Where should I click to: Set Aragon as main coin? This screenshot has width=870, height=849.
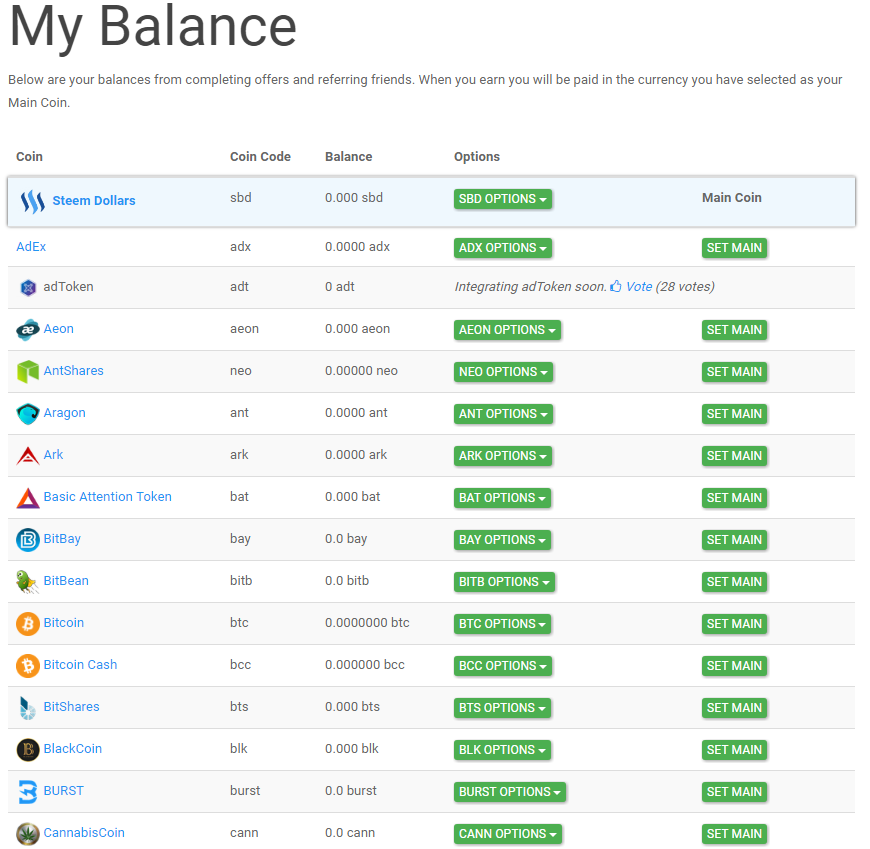tap(734, 415)
